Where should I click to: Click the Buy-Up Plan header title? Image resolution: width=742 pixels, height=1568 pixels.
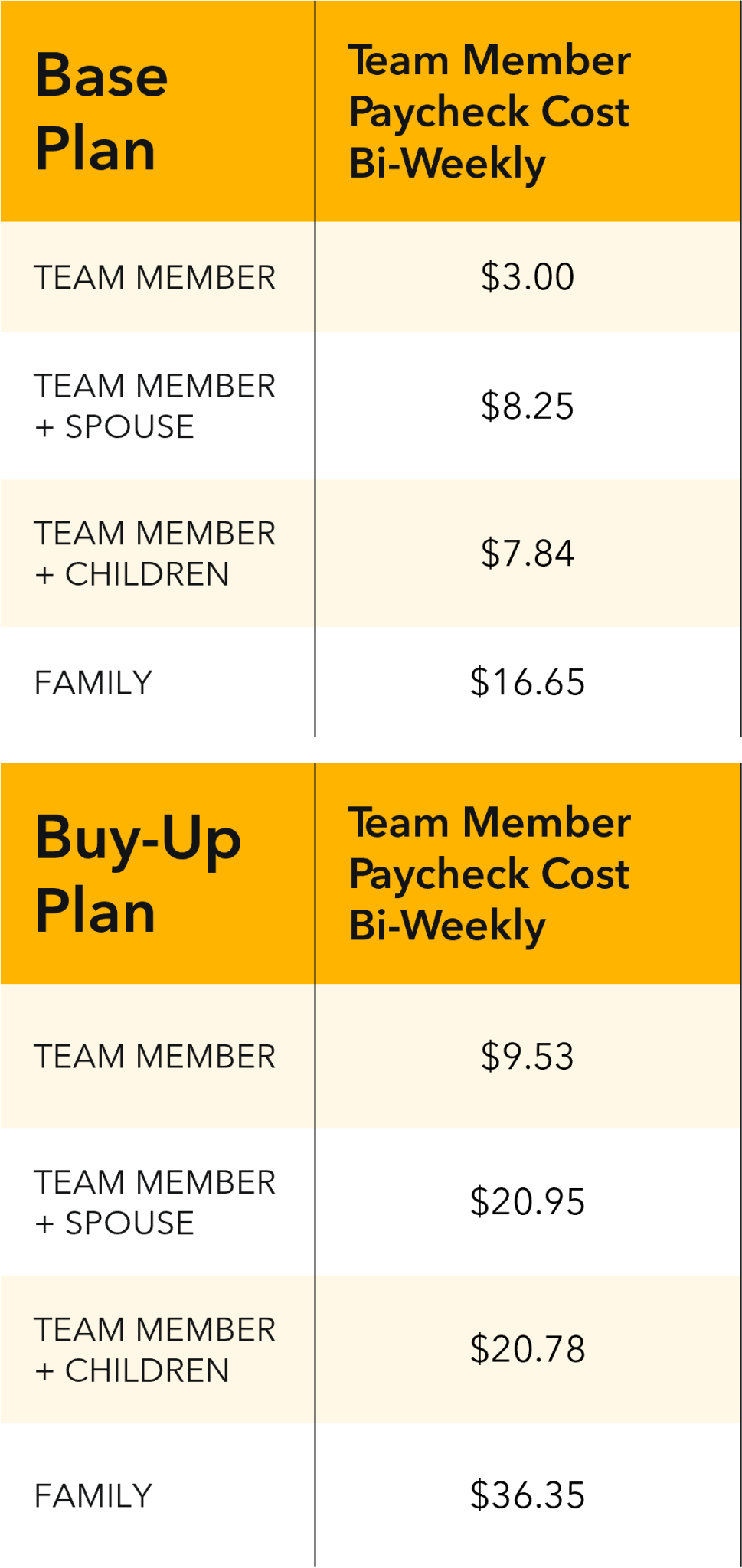(x=138, y=874)
